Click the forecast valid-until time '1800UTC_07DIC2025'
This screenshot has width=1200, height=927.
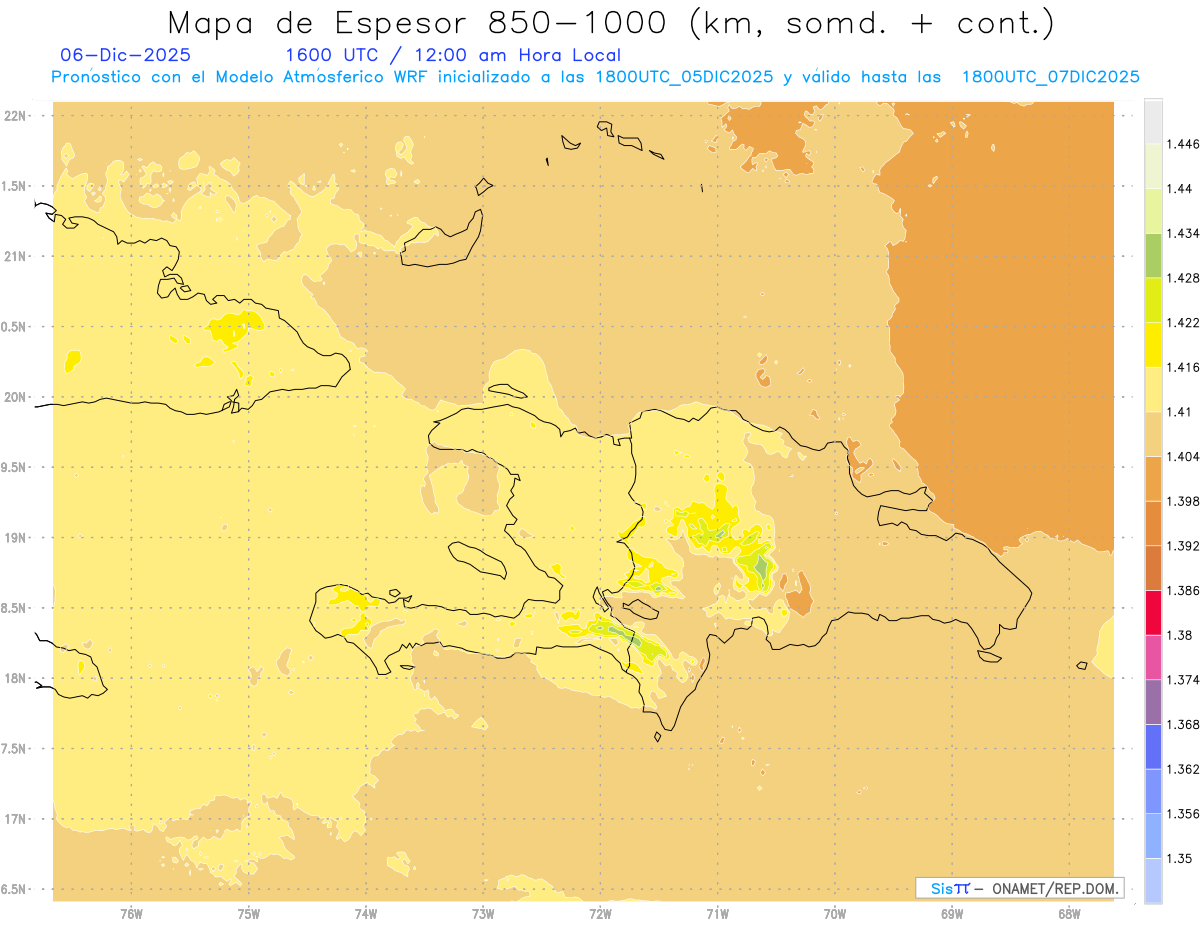pyautogui.click(x=1050, y=77)
